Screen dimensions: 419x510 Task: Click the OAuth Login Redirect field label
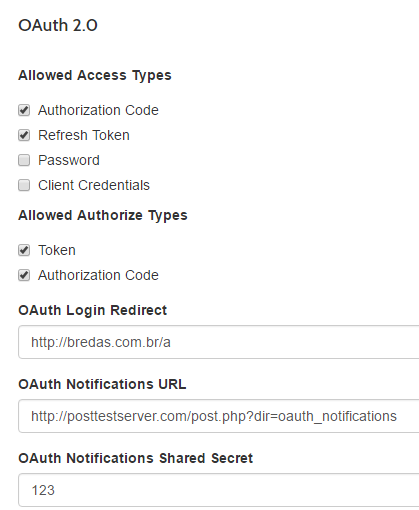(x=92, y=310)
